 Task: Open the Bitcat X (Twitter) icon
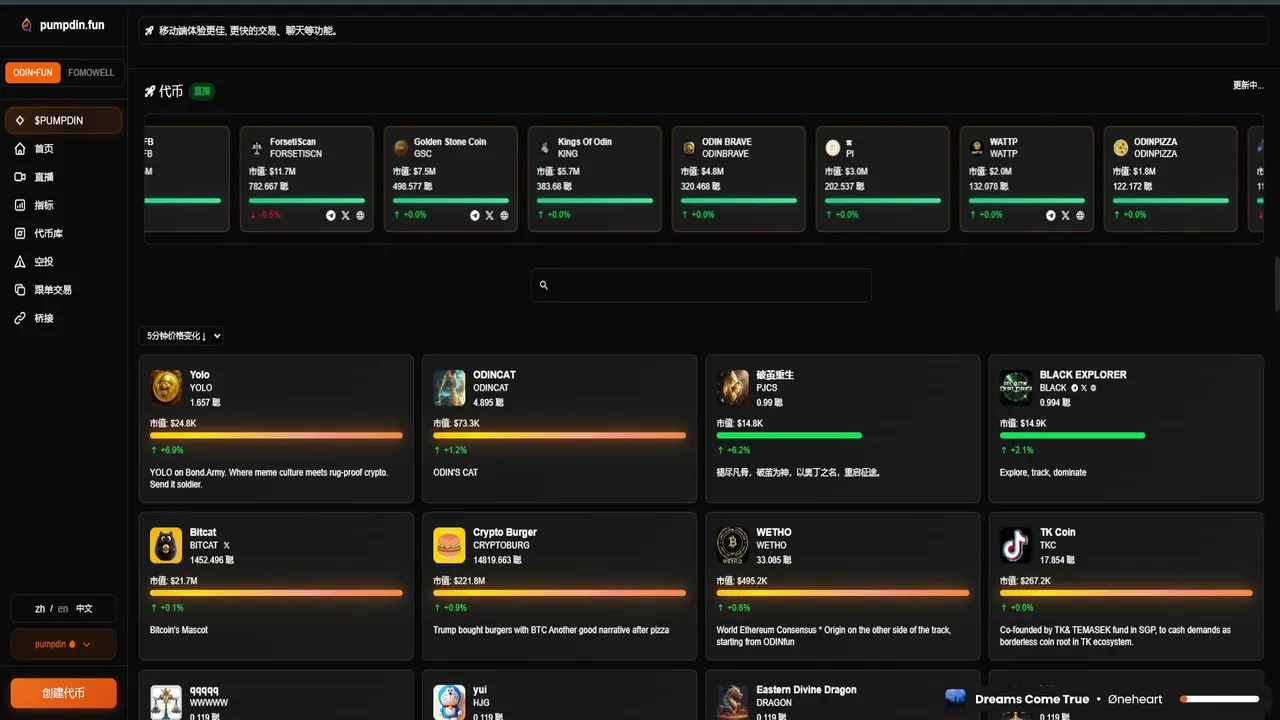[x=226, y=546]
